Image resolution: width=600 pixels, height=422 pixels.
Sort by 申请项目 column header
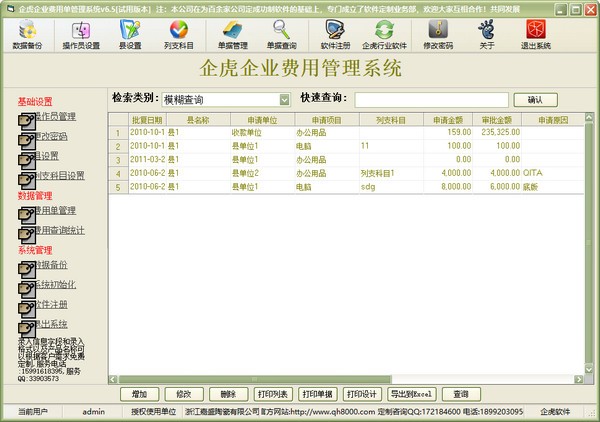(327, 120)
